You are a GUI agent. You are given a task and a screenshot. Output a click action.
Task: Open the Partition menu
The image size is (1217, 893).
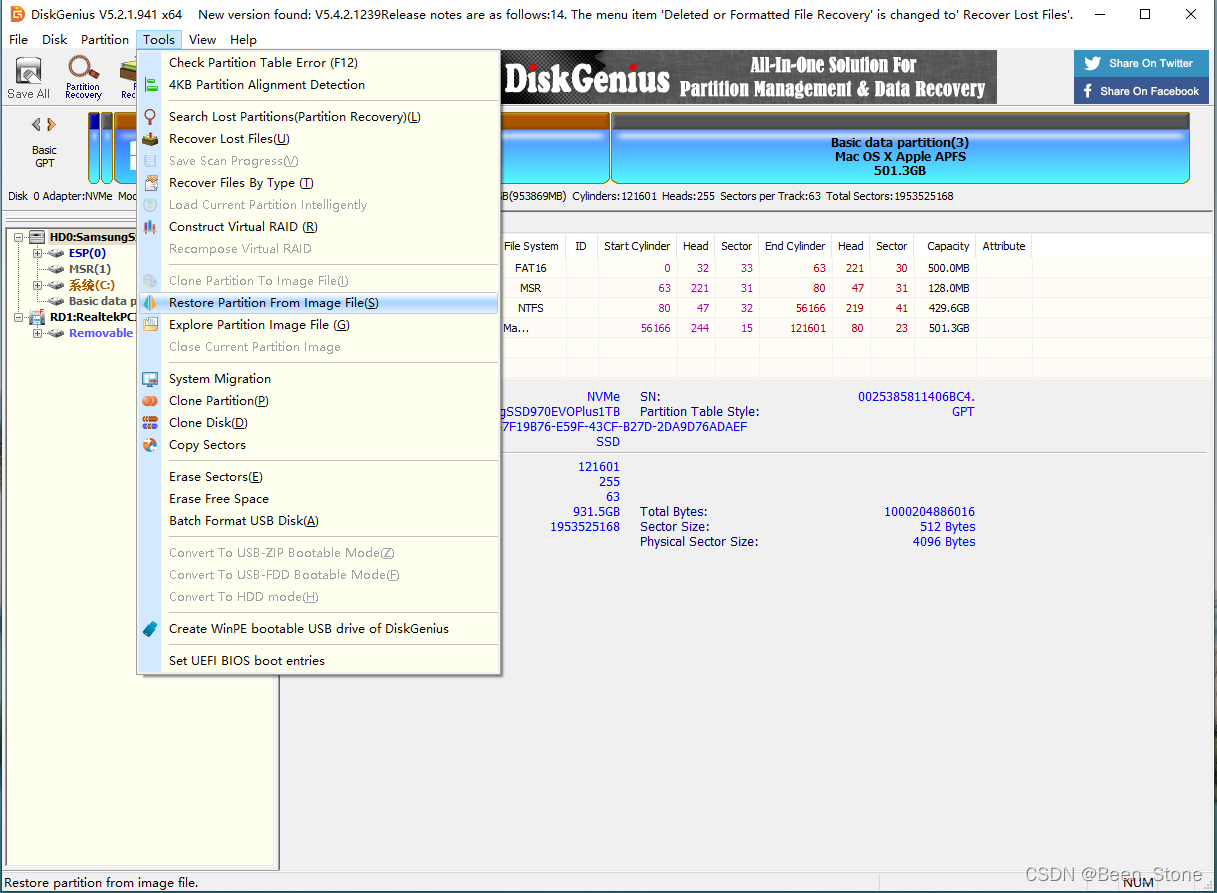[105, 40]
